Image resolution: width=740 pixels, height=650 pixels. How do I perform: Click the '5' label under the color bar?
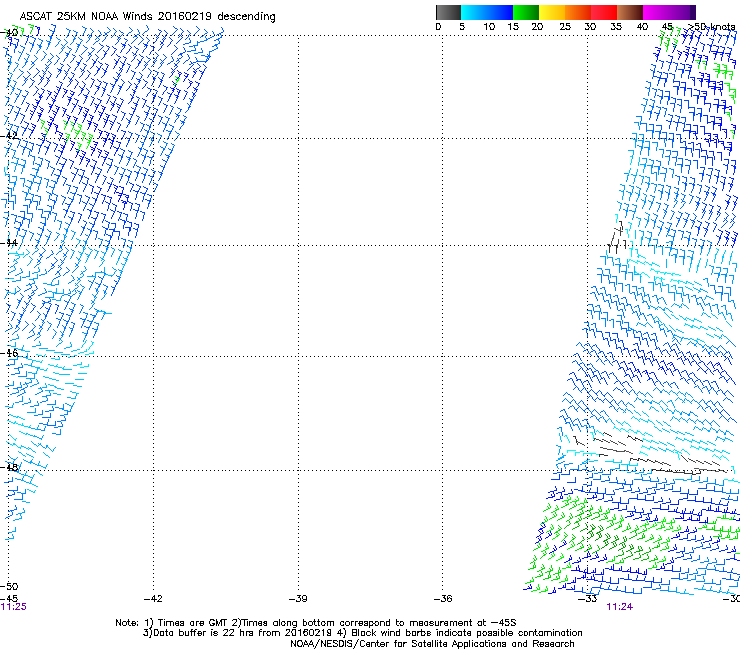coord(462,27)
